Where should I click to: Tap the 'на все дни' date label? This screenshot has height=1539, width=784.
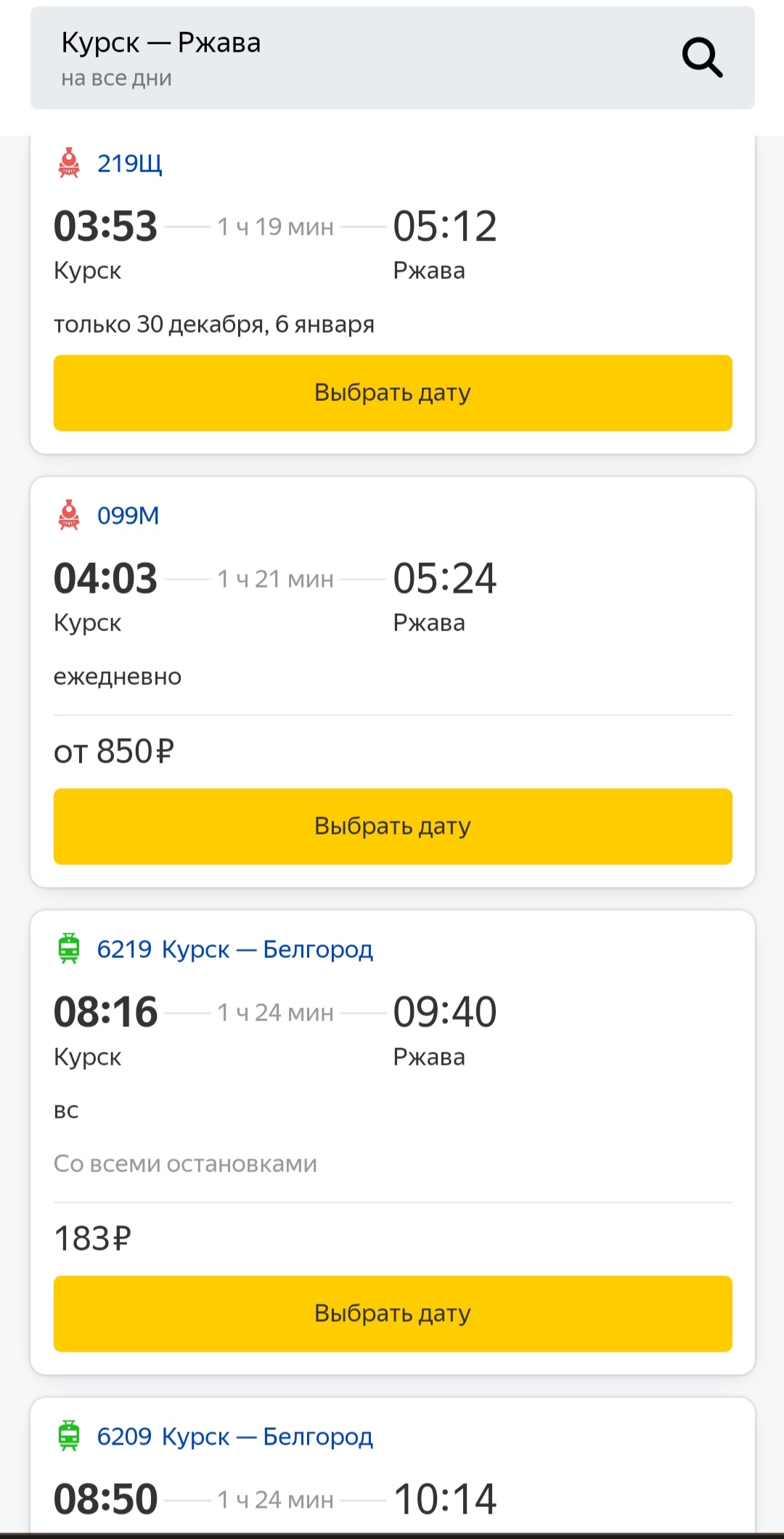(117, 78)
